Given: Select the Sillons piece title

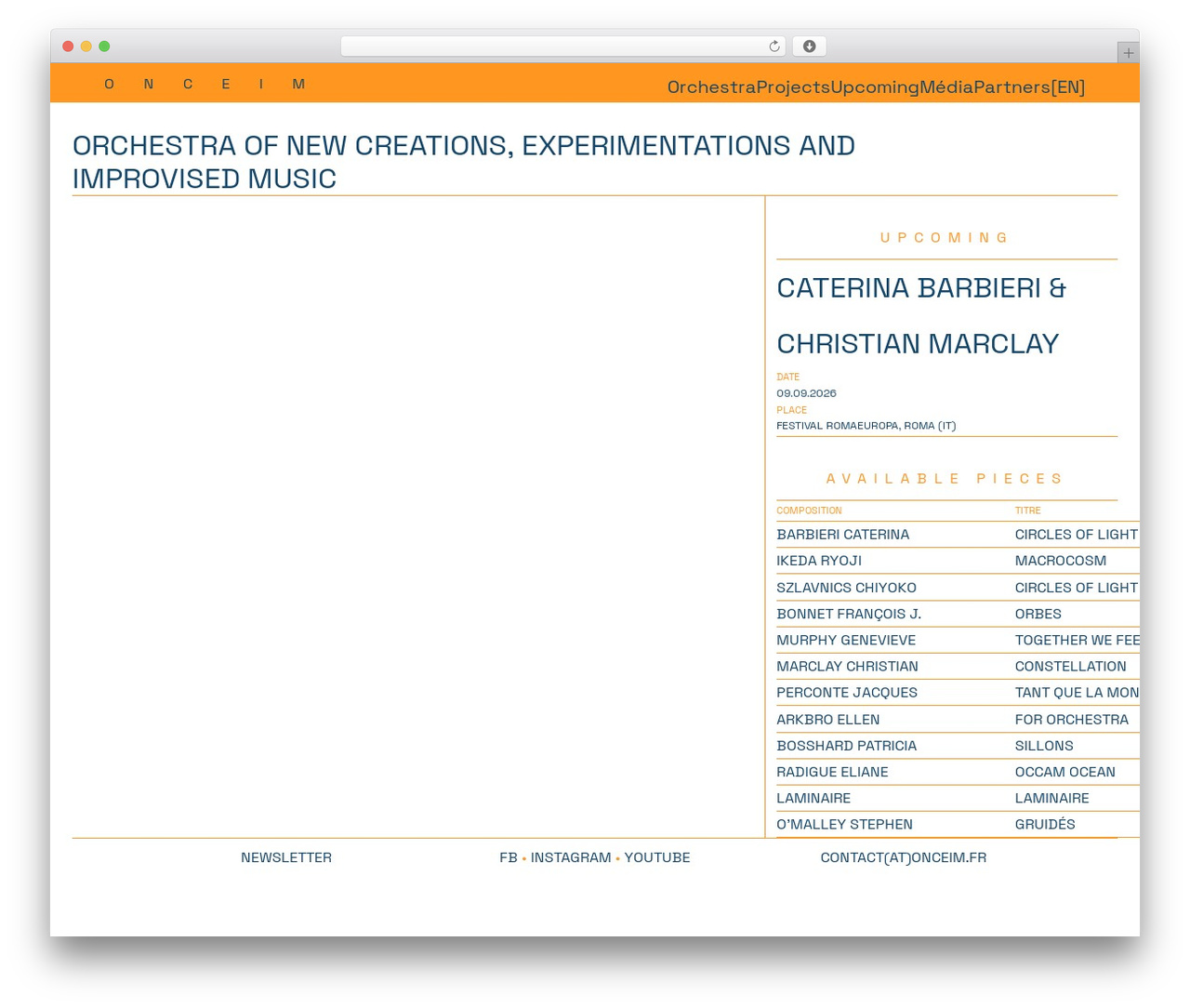Looking at the screenshot, I should click(1044, 746).
